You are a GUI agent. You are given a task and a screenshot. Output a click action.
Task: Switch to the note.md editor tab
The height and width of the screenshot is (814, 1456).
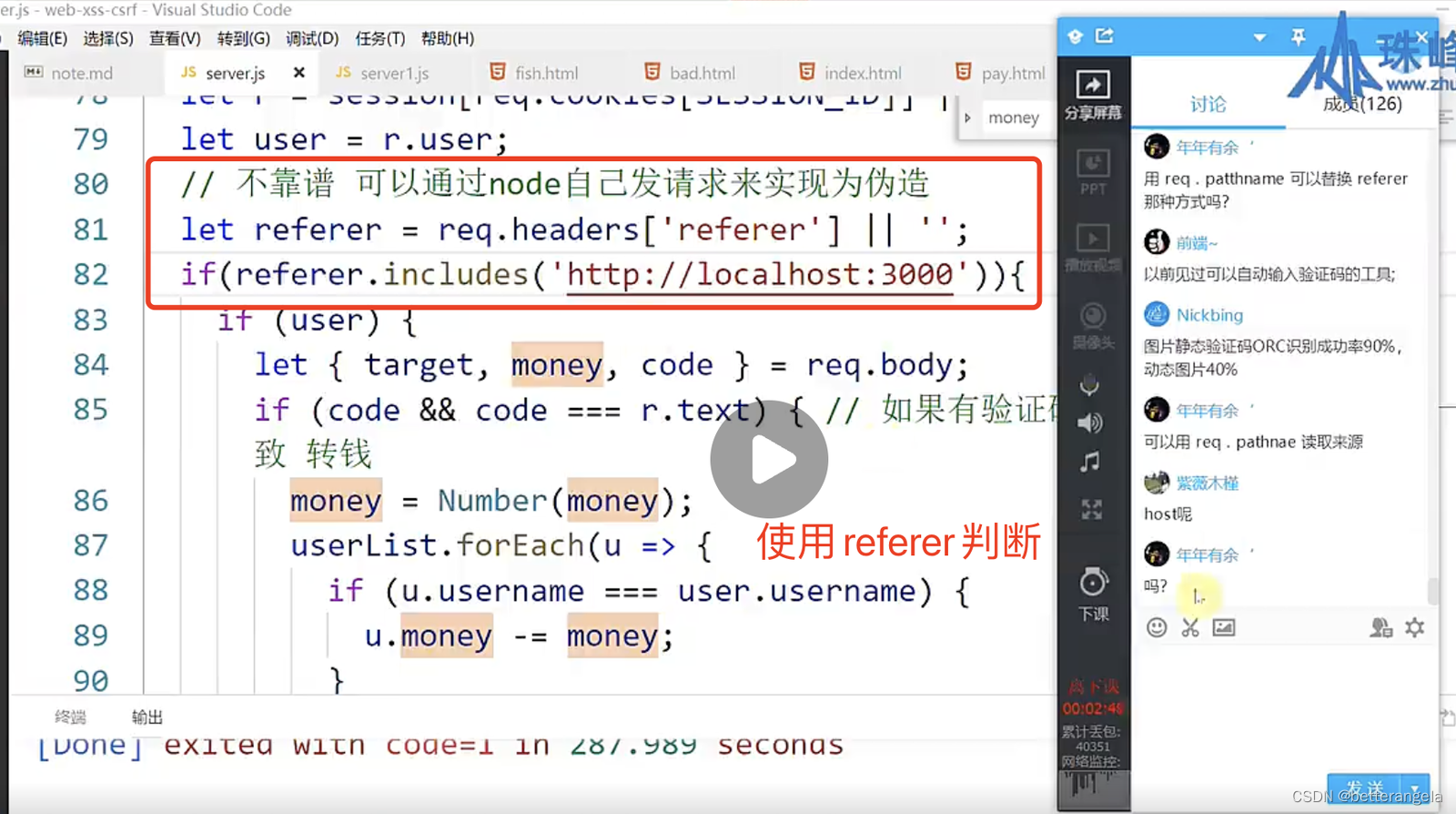point(82,73)
